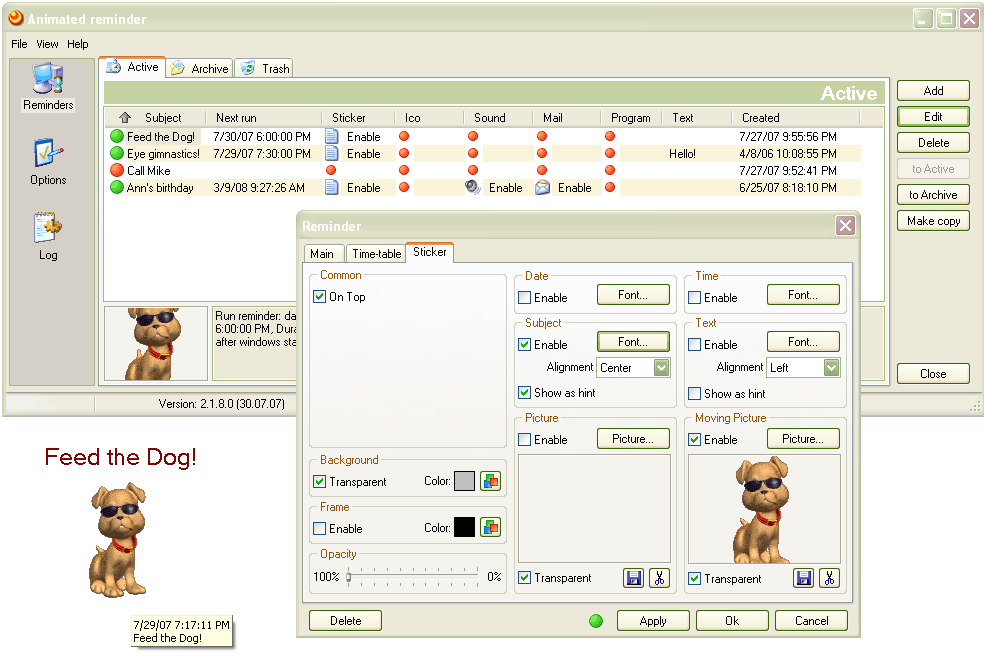The height and width of the screenshot is (657, 984).
Task: Click the black Frame color swatch
Action: 464,528
